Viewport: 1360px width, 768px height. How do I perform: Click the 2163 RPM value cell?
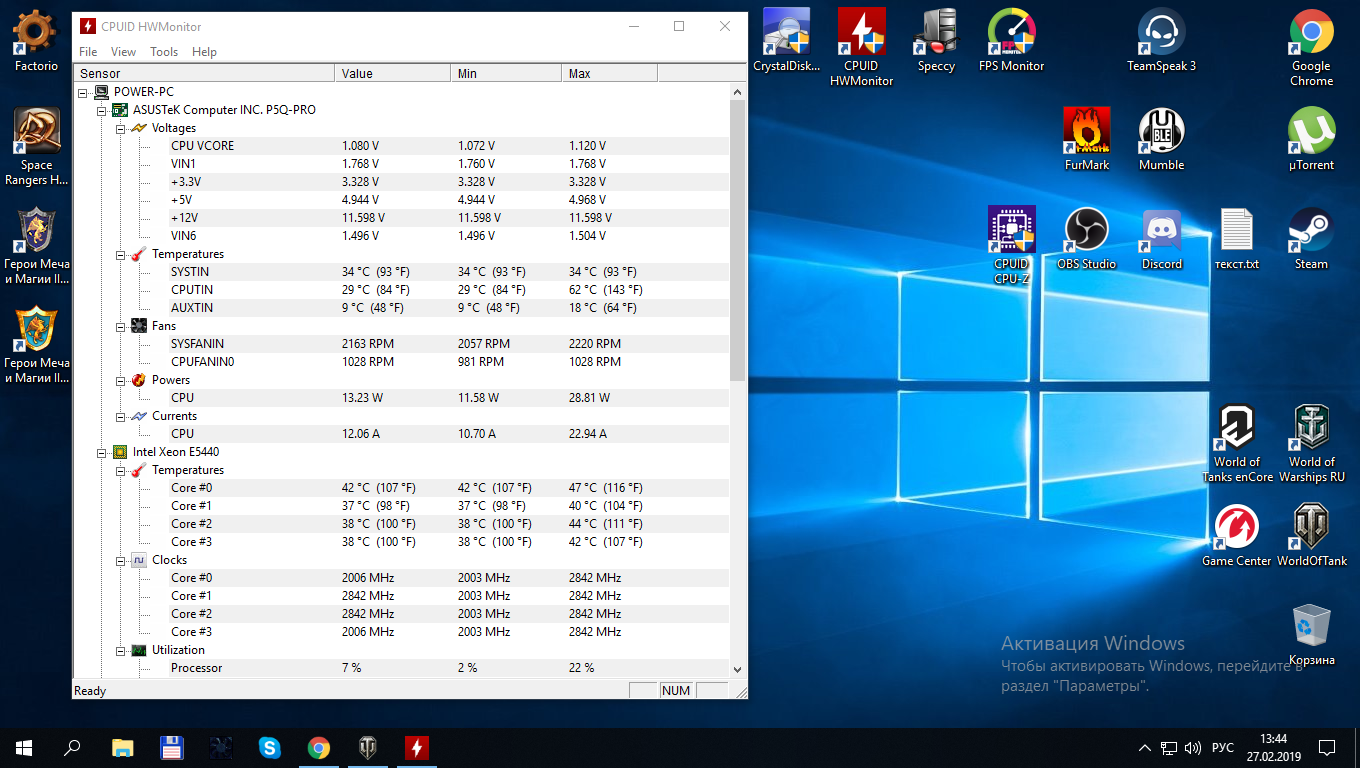pyautogui.click(x=368, y=344)
